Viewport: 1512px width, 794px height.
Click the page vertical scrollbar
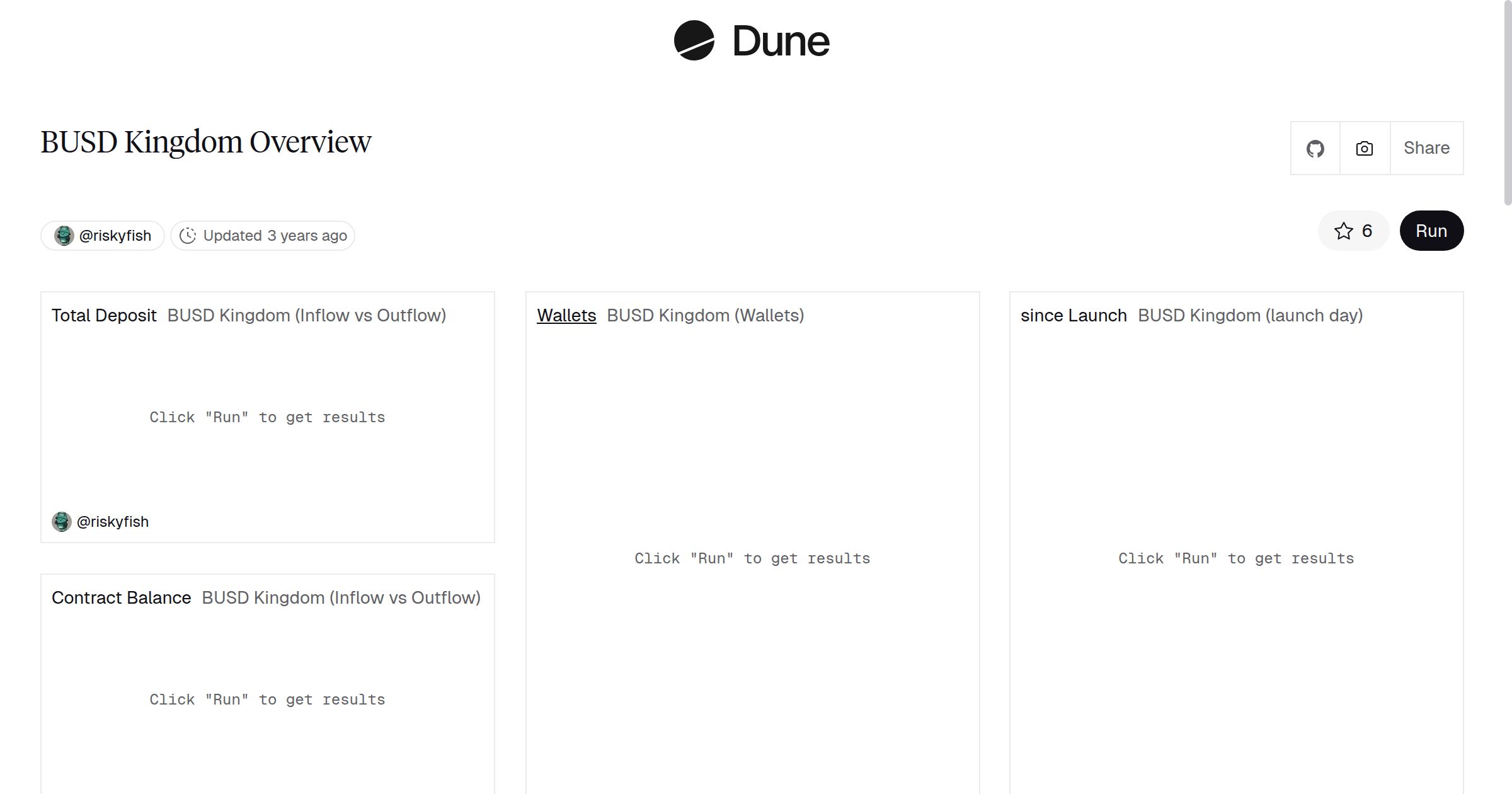coord(1507,104)
